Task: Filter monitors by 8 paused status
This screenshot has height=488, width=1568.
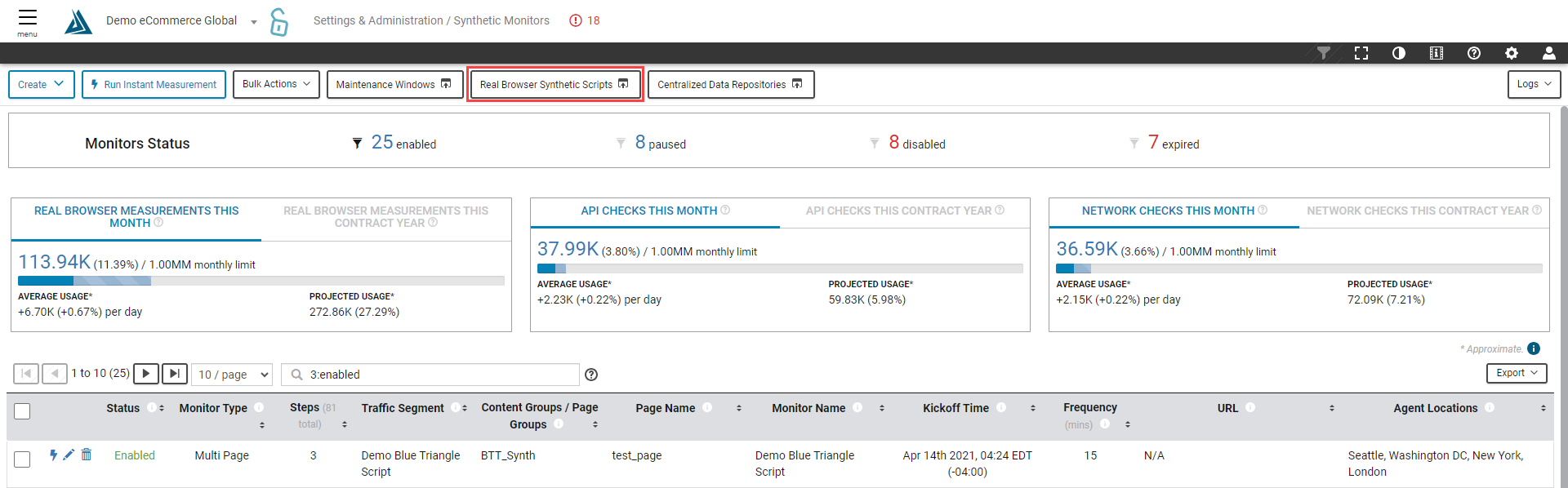Action: click(660, 143)
